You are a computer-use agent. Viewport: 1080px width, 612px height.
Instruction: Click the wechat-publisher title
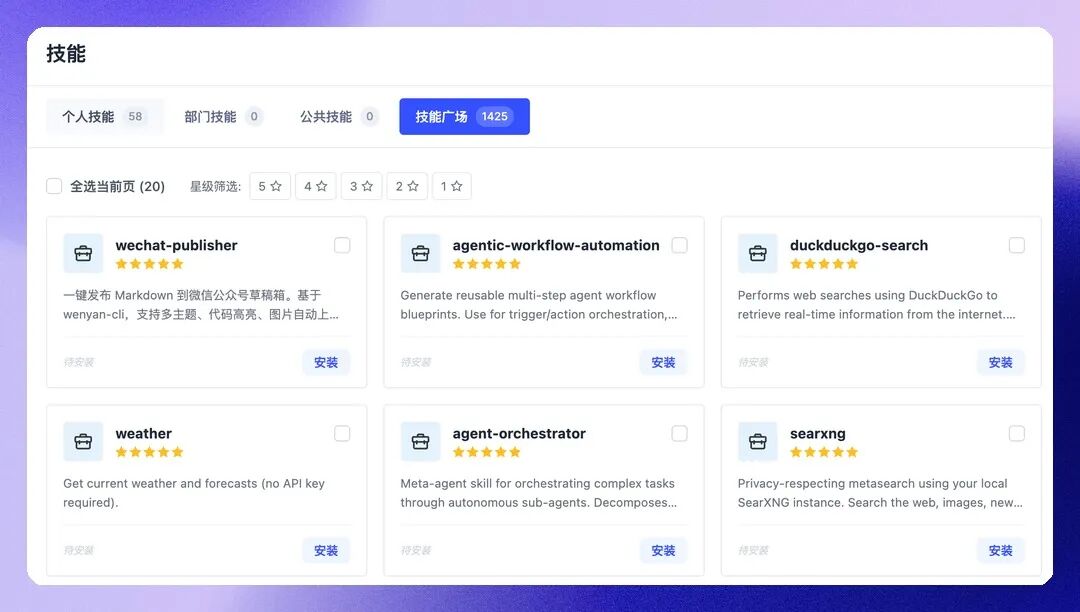[176, 245]
